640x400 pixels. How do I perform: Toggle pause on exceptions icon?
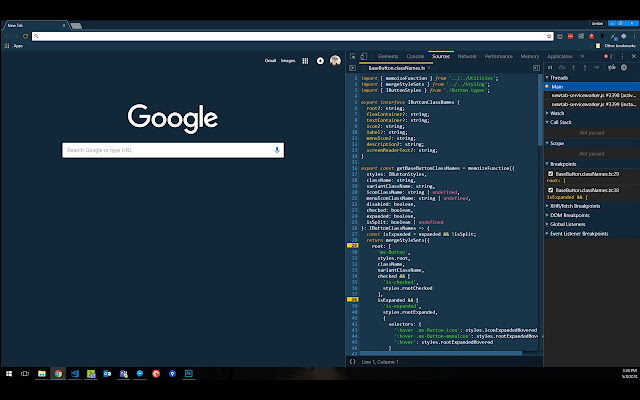624,67
